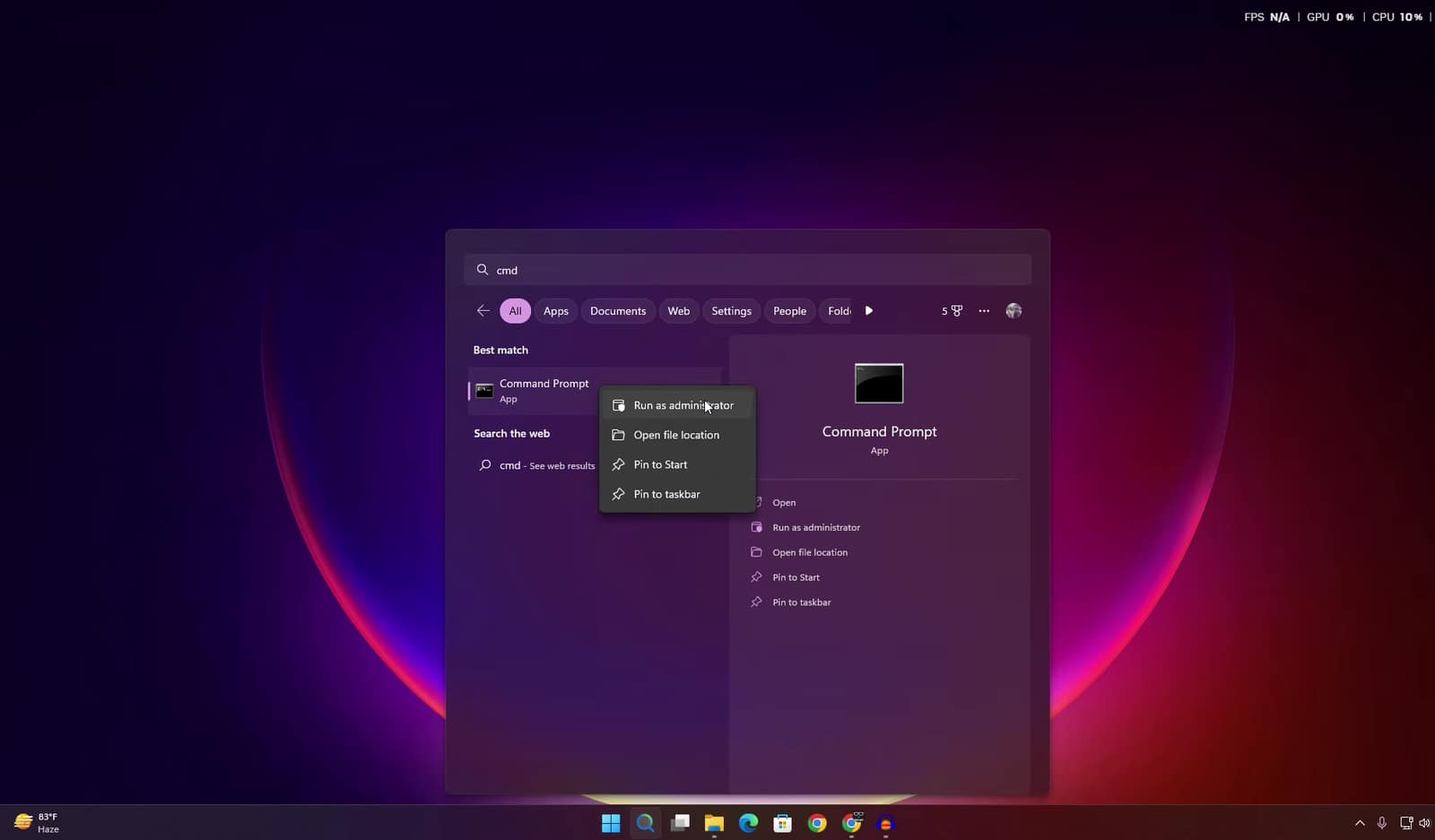Screen dimensions: 1435x840
Task: Open File Explorer from the taskbar
Action: click(x=714, y=823)
